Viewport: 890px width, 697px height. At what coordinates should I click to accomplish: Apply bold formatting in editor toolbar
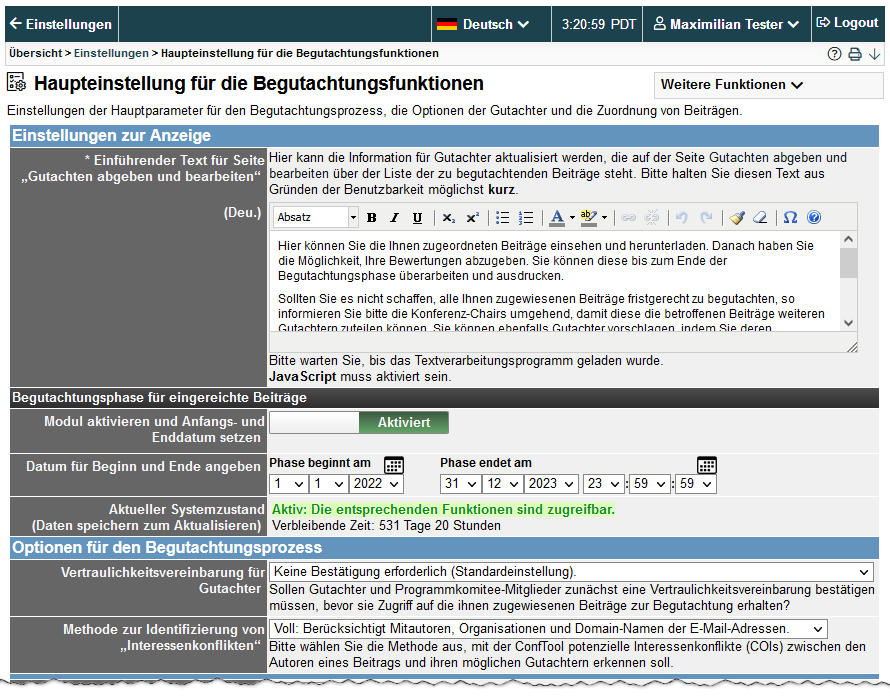372,217
